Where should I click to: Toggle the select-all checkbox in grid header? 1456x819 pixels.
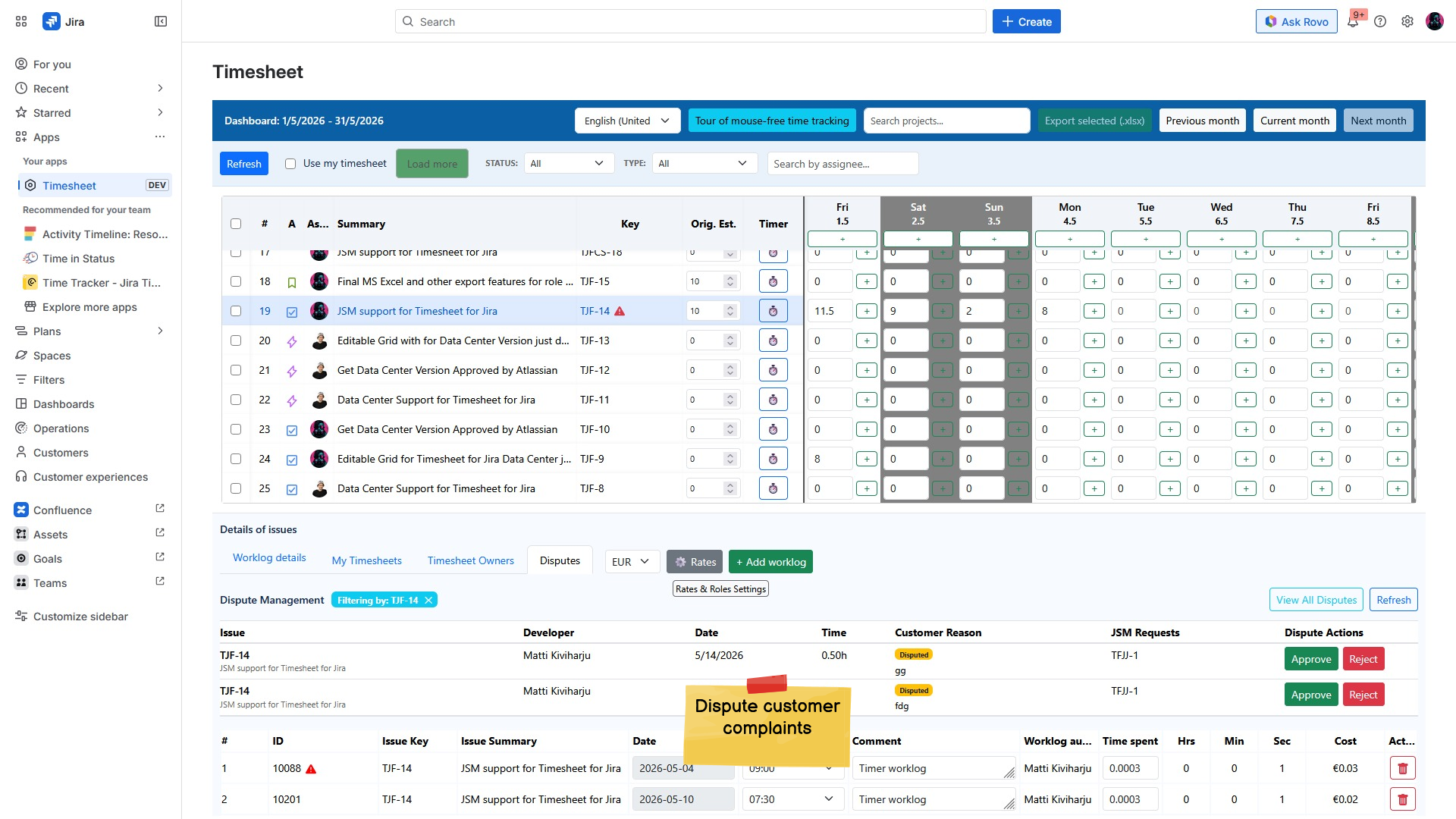point(236,224)
